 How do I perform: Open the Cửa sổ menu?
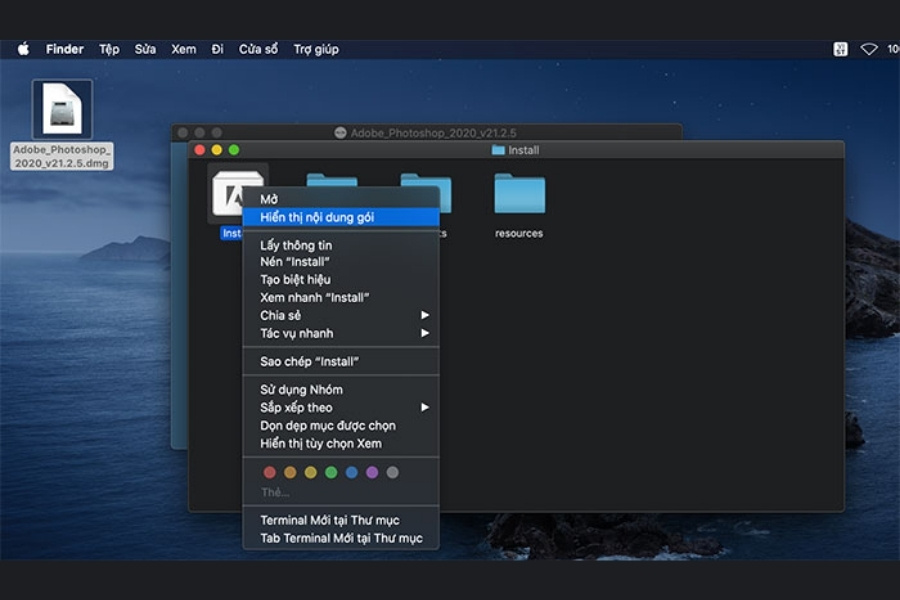(x=258, y=49)
